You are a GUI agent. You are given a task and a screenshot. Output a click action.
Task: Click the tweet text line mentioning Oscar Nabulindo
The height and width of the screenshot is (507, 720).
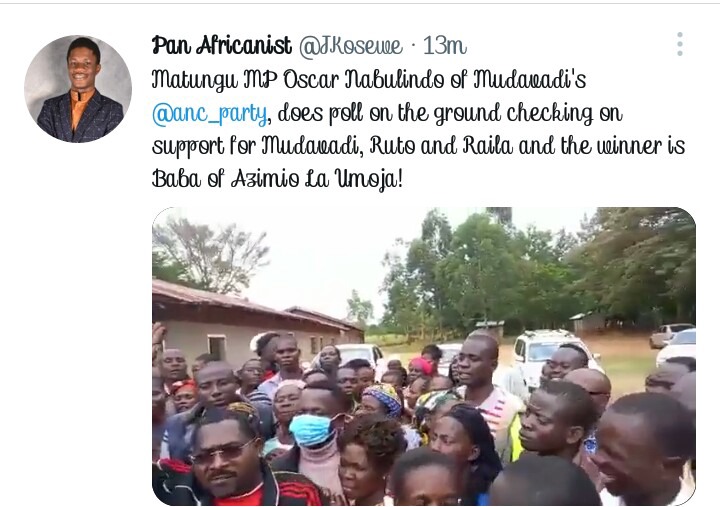point(369,80)
